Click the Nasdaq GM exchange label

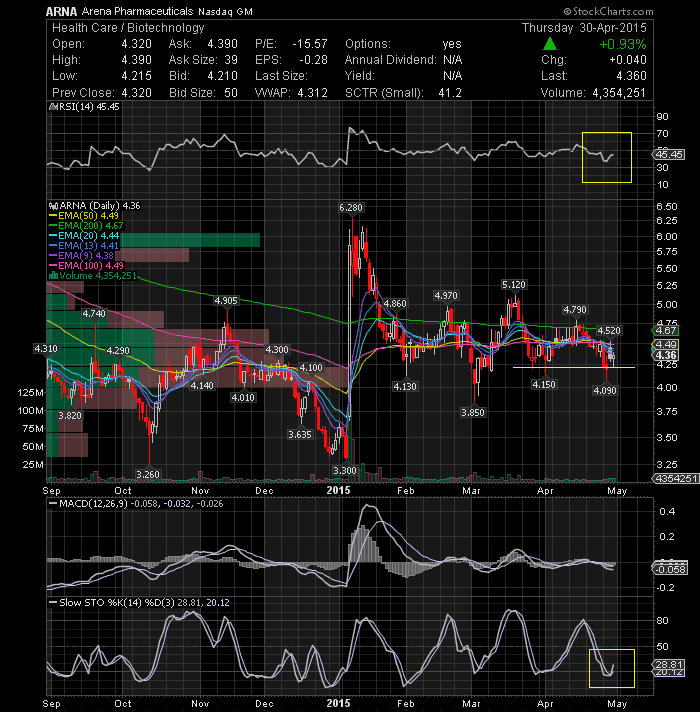[225, 11]
